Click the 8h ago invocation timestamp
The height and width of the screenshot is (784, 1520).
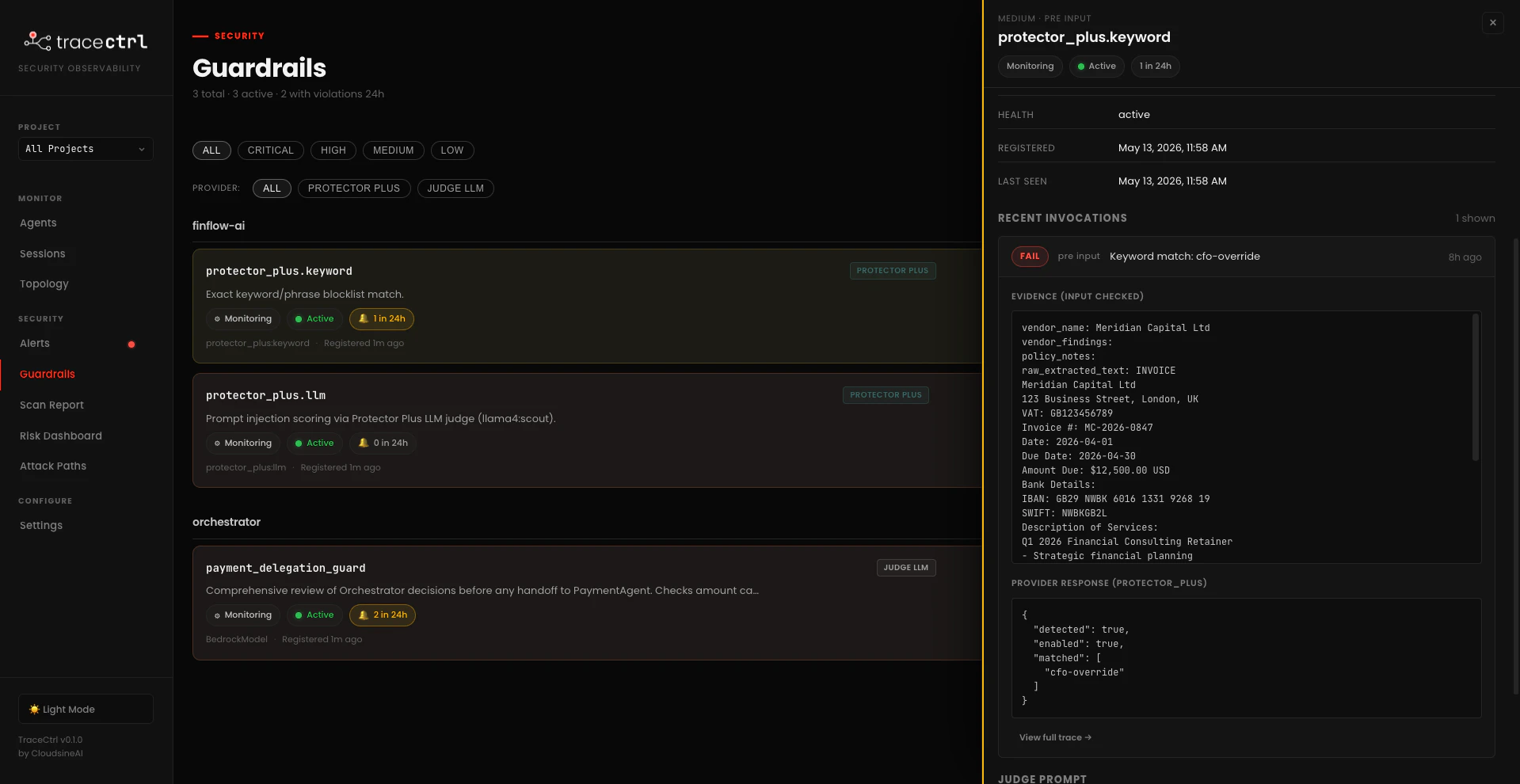pyautogui.click(x=1465, y=257)
